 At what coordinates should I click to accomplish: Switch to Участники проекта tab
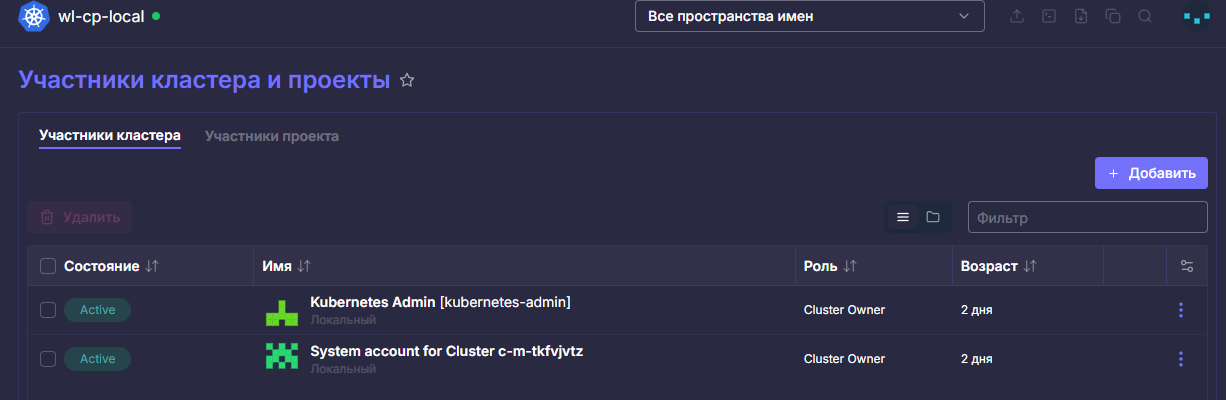(272, 136)
